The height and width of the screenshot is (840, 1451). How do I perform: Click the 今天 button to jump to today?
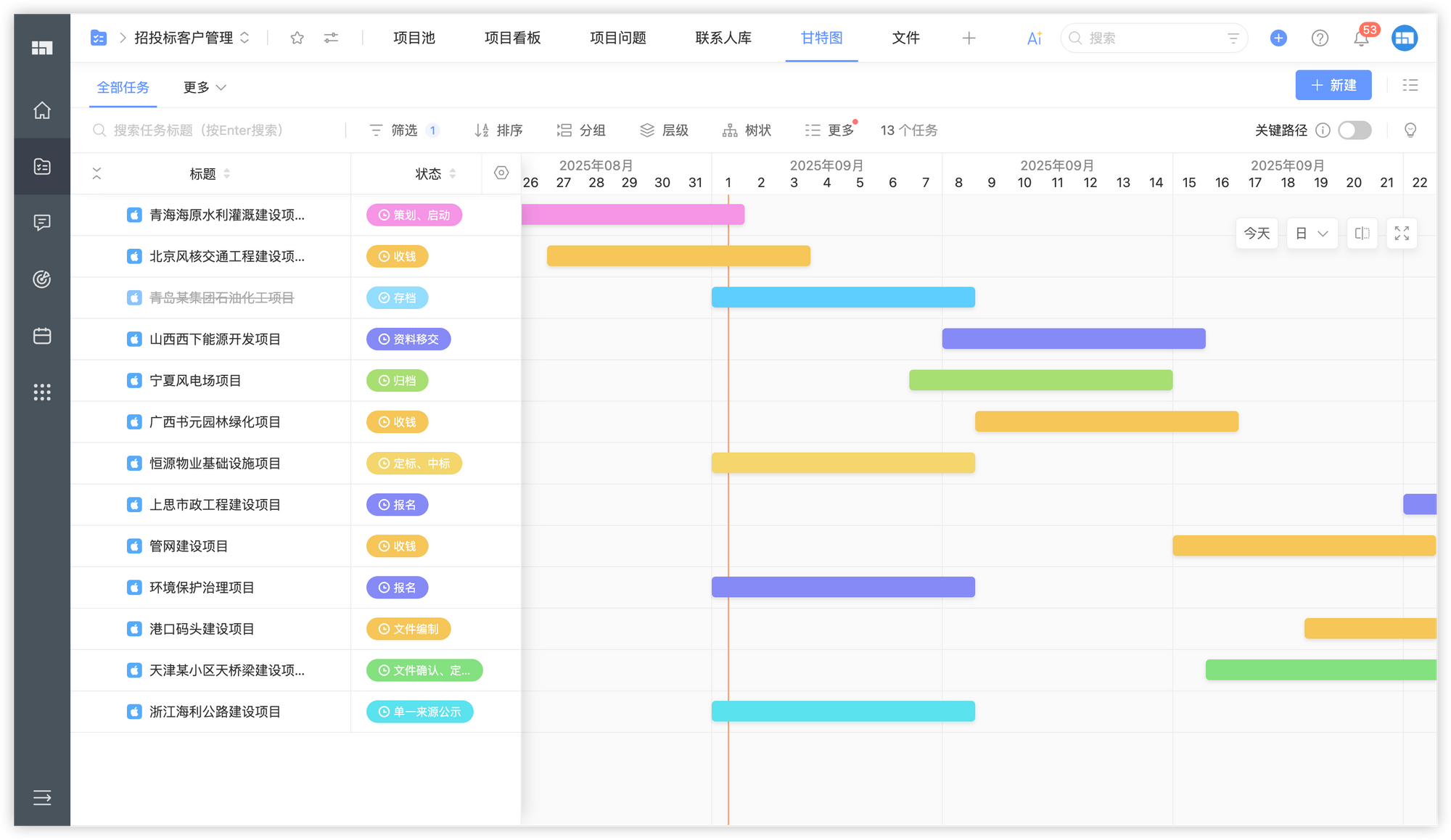point(1257,233)
